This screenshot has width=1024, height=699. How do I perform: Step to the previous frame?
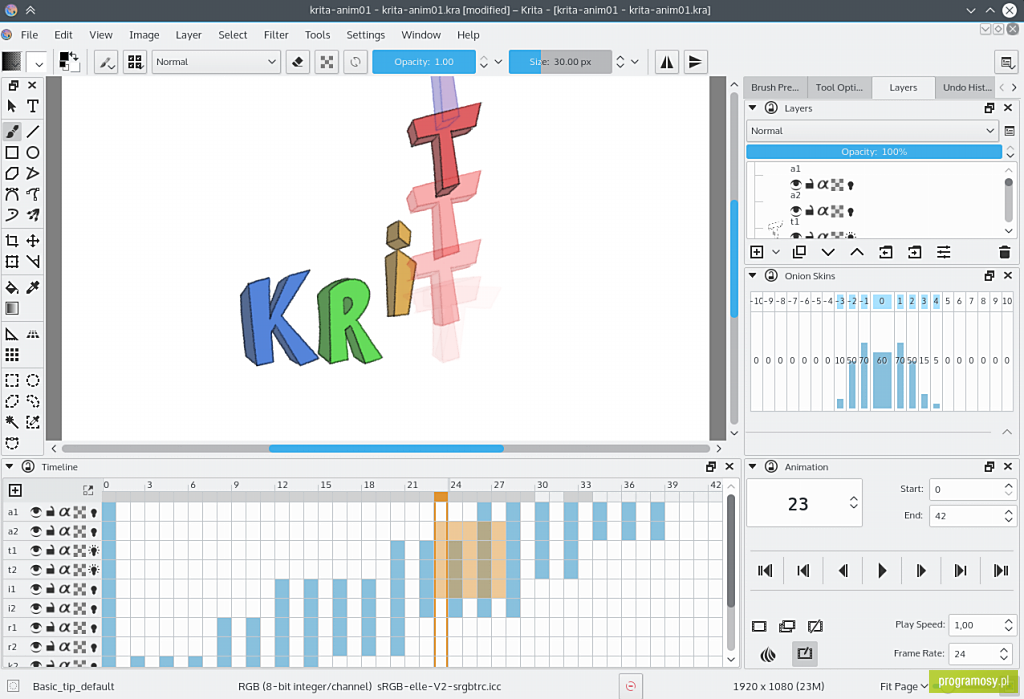[843, 571]
